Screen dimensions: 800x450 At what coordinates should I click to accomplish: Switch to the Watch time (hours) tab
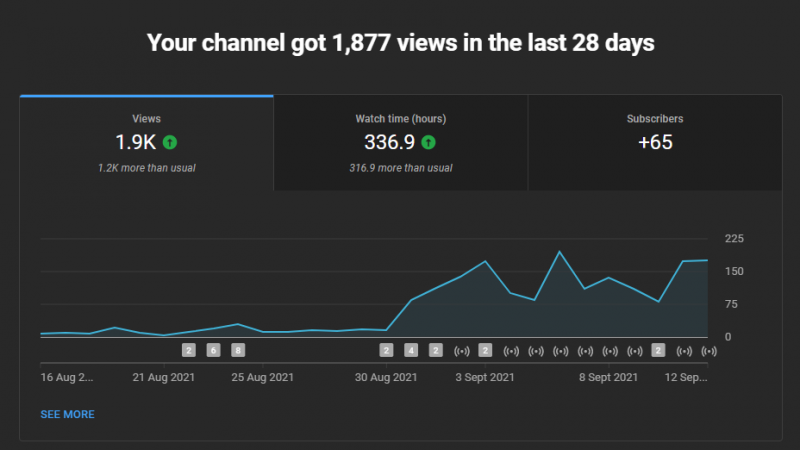[400, 142]
